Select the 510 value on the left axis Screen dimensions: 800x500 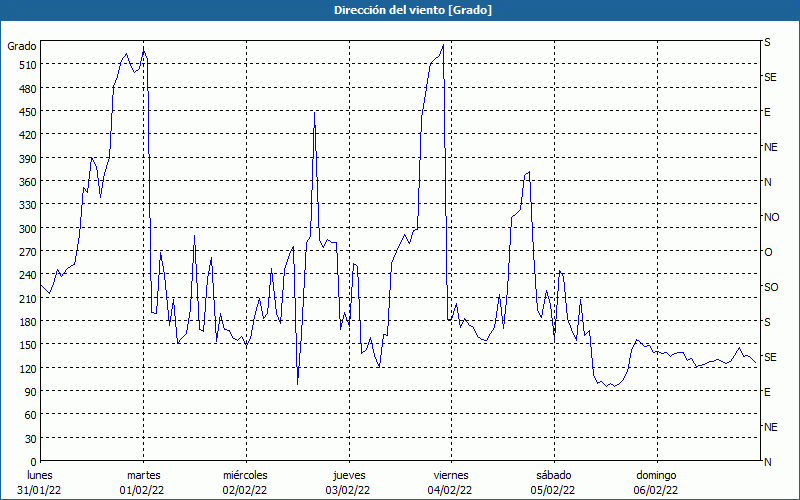pos(29,65)
